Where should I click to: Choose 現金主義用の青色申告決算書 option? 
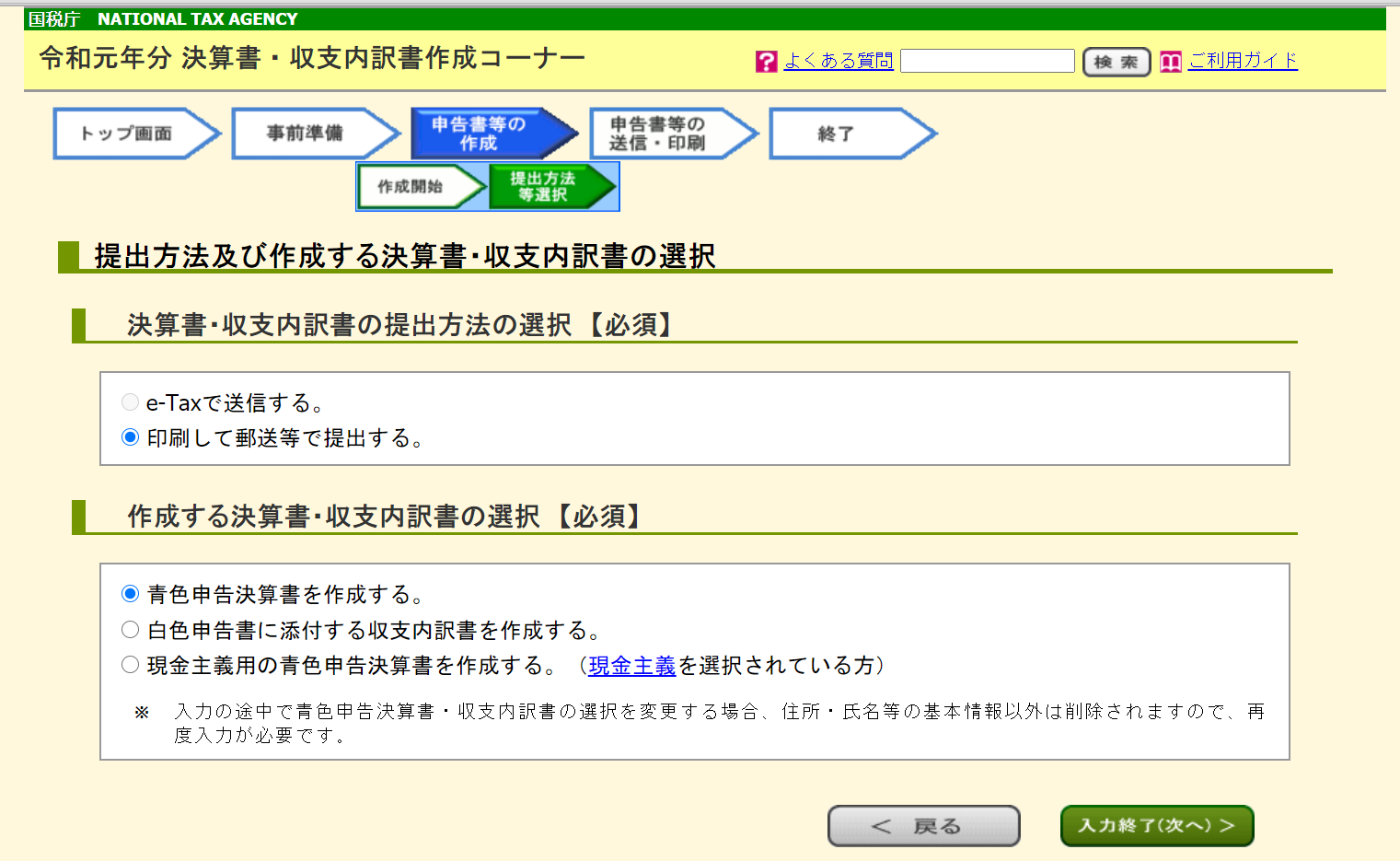point(130,665)
